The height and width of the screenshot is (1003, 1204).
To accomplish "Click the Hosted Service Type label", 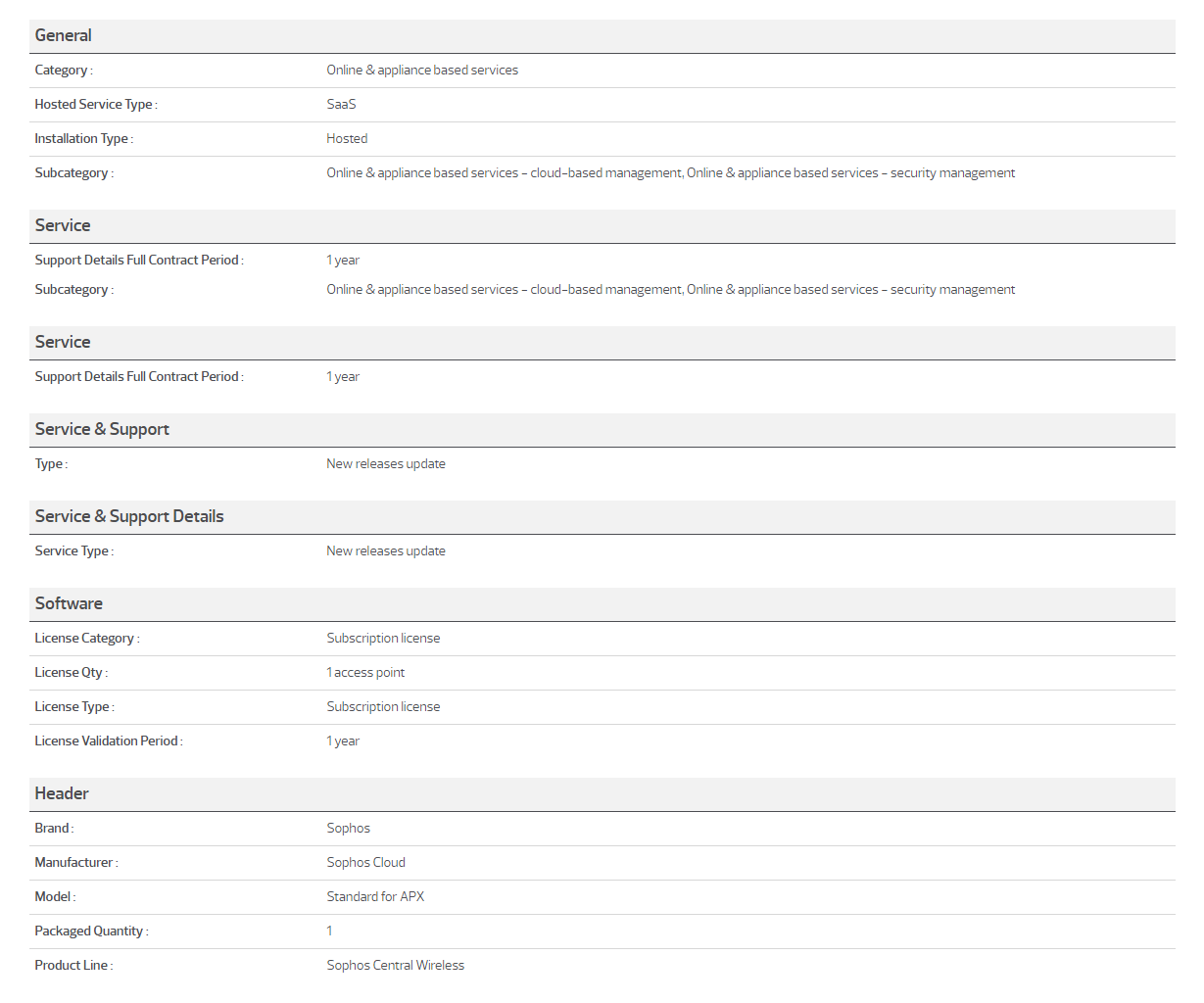I will pos(95,105).
